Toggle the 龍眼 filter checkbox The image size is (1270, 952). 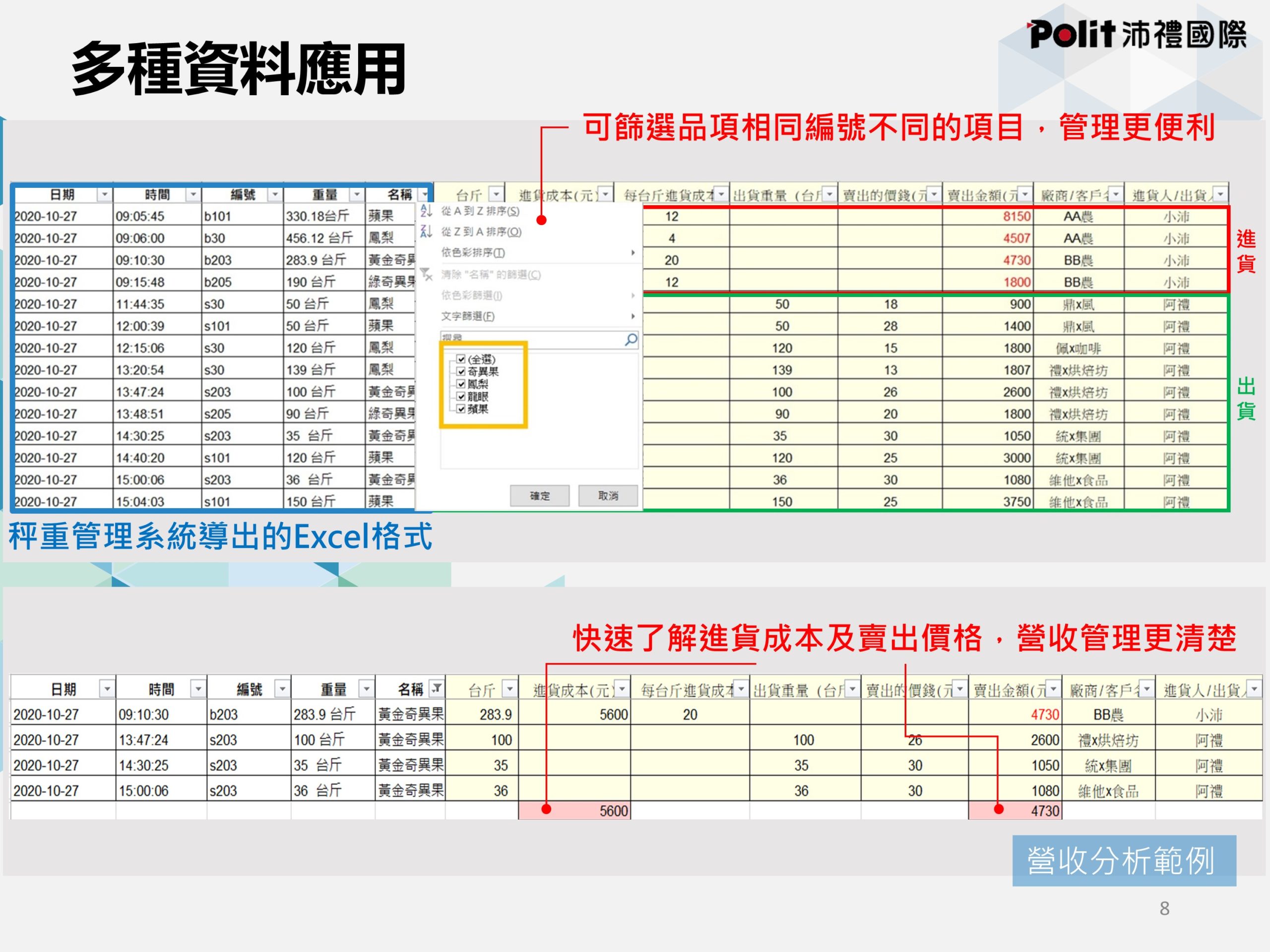point(460,397)
